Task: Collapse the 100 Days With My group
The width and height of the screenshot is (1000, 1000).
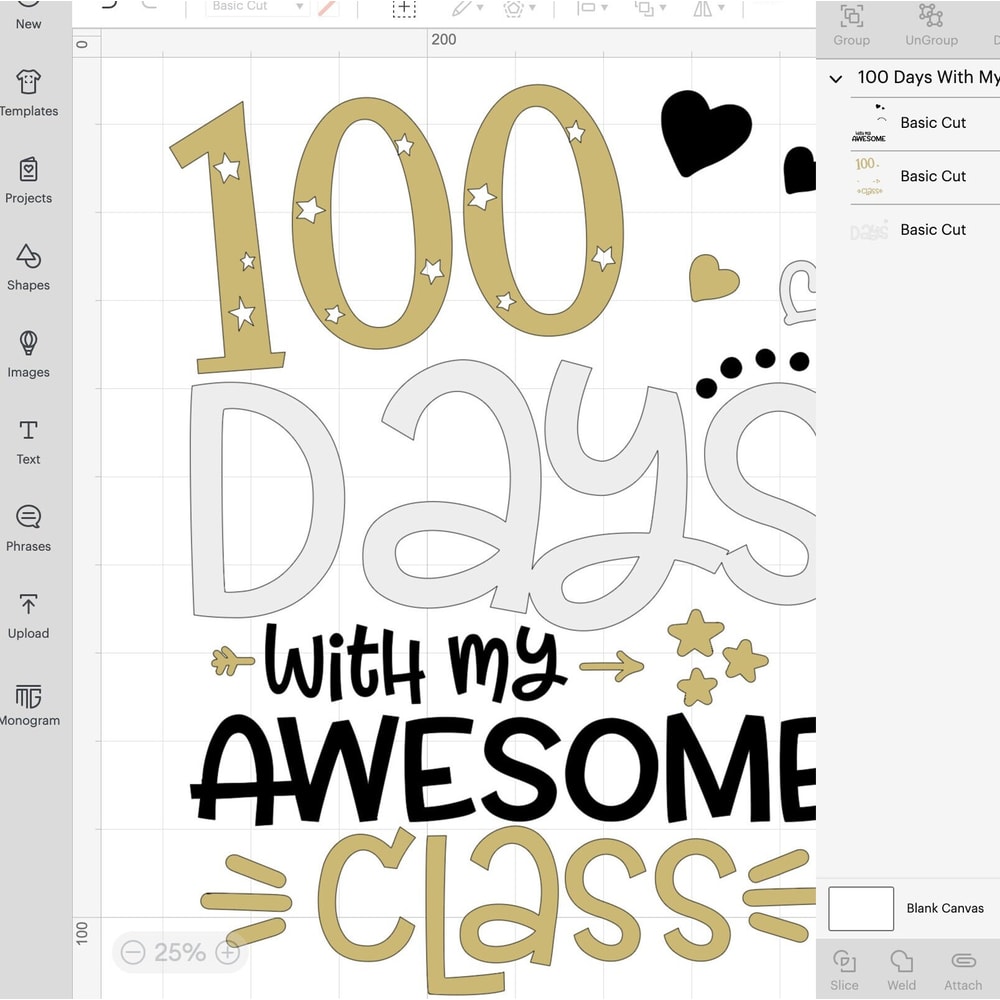Action: coord(835,78)
